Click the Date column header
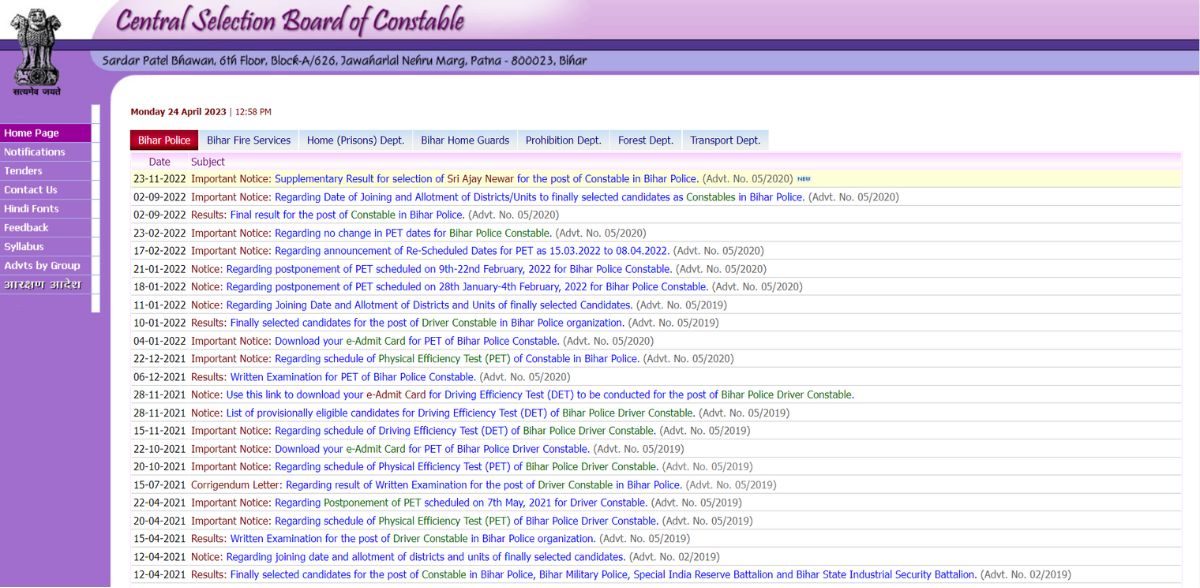The width and height of the screenshot is (1200, 588). (160, 162)
